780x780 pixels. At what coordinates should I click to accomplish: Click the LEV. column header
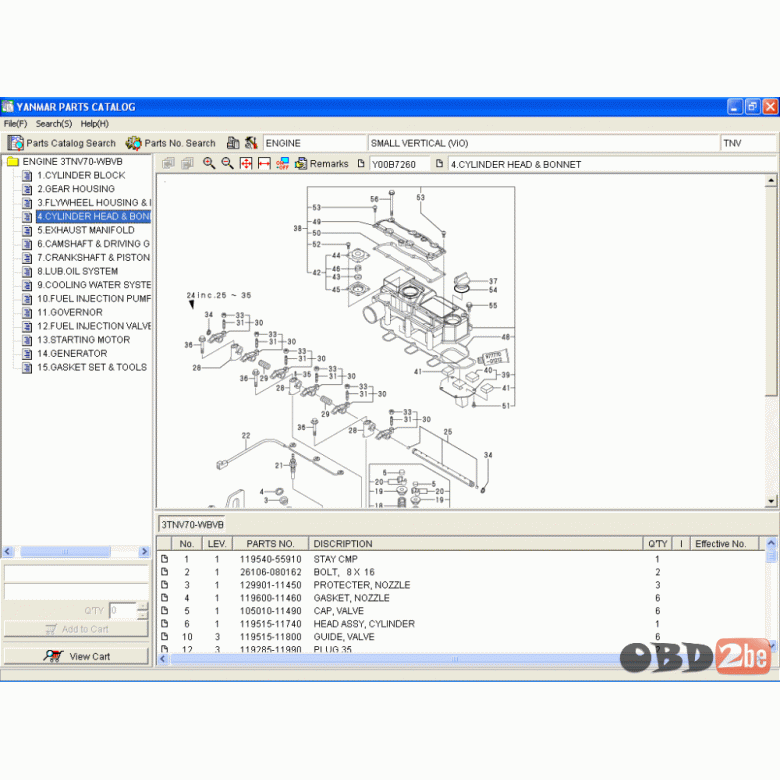pos(217,544)
